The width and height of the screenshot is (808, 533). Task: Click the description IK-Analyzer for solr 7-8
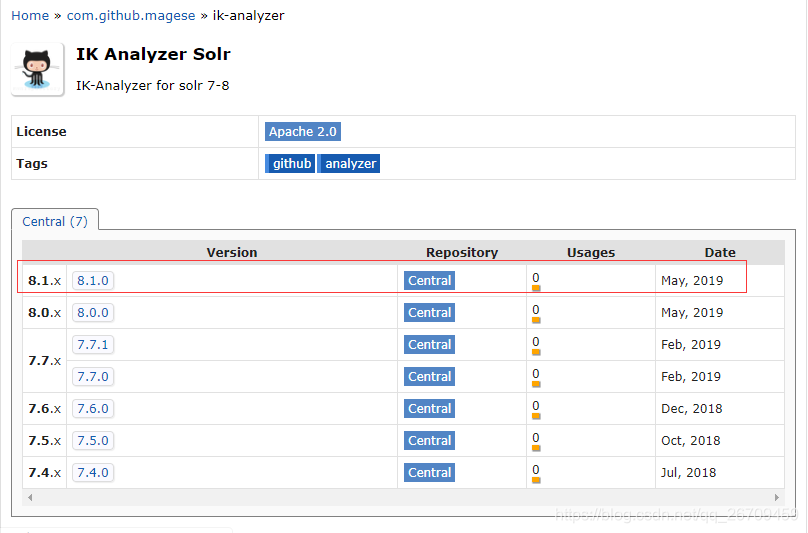[153, 85]
